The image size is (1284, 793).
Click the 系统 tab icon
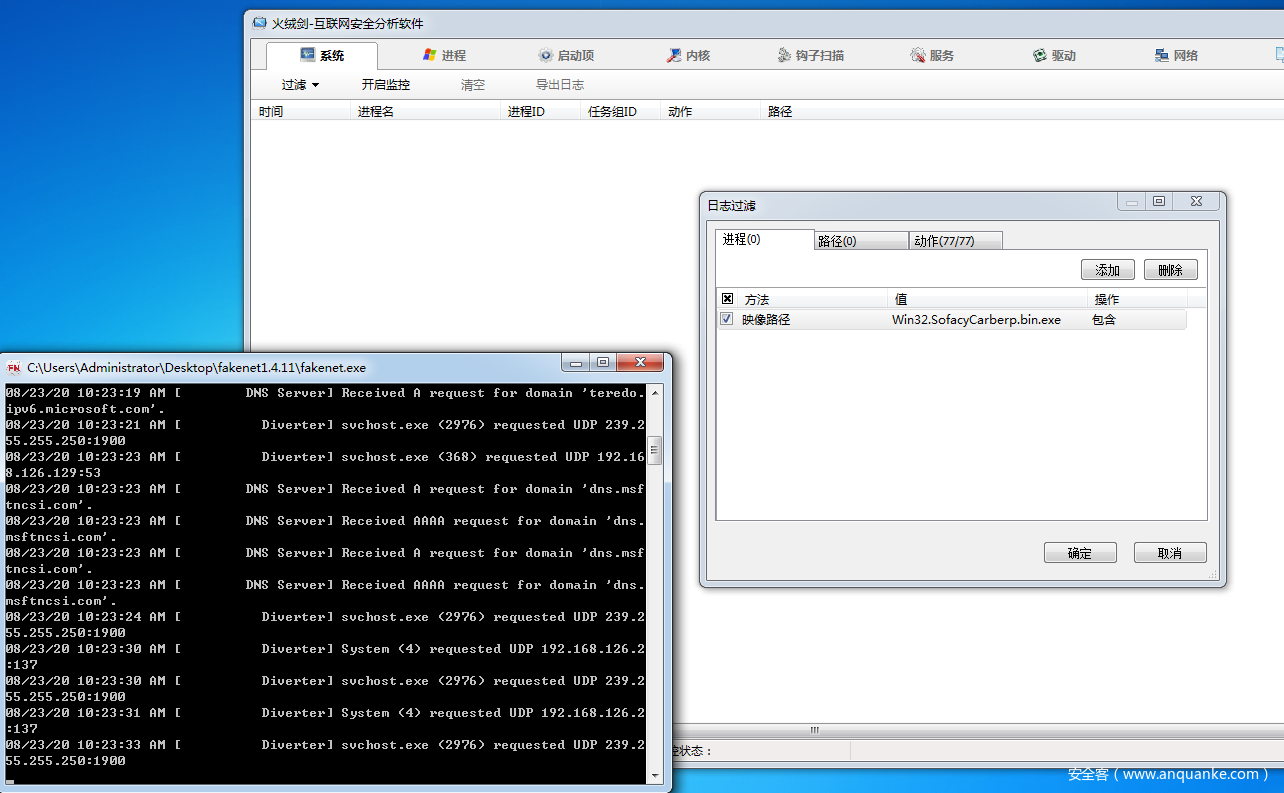click(308, 55)
